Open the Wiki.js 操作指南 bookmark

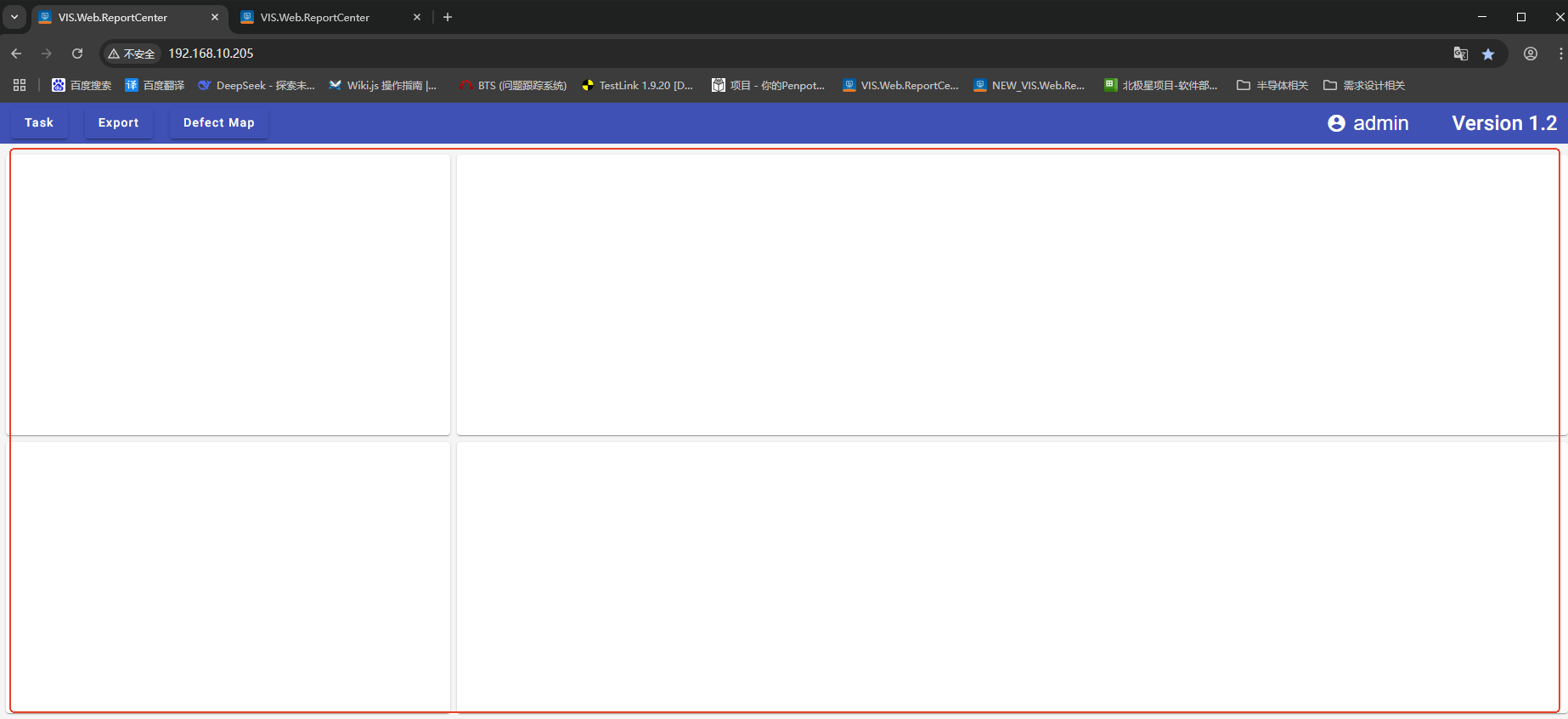click(x=382, y=85)
